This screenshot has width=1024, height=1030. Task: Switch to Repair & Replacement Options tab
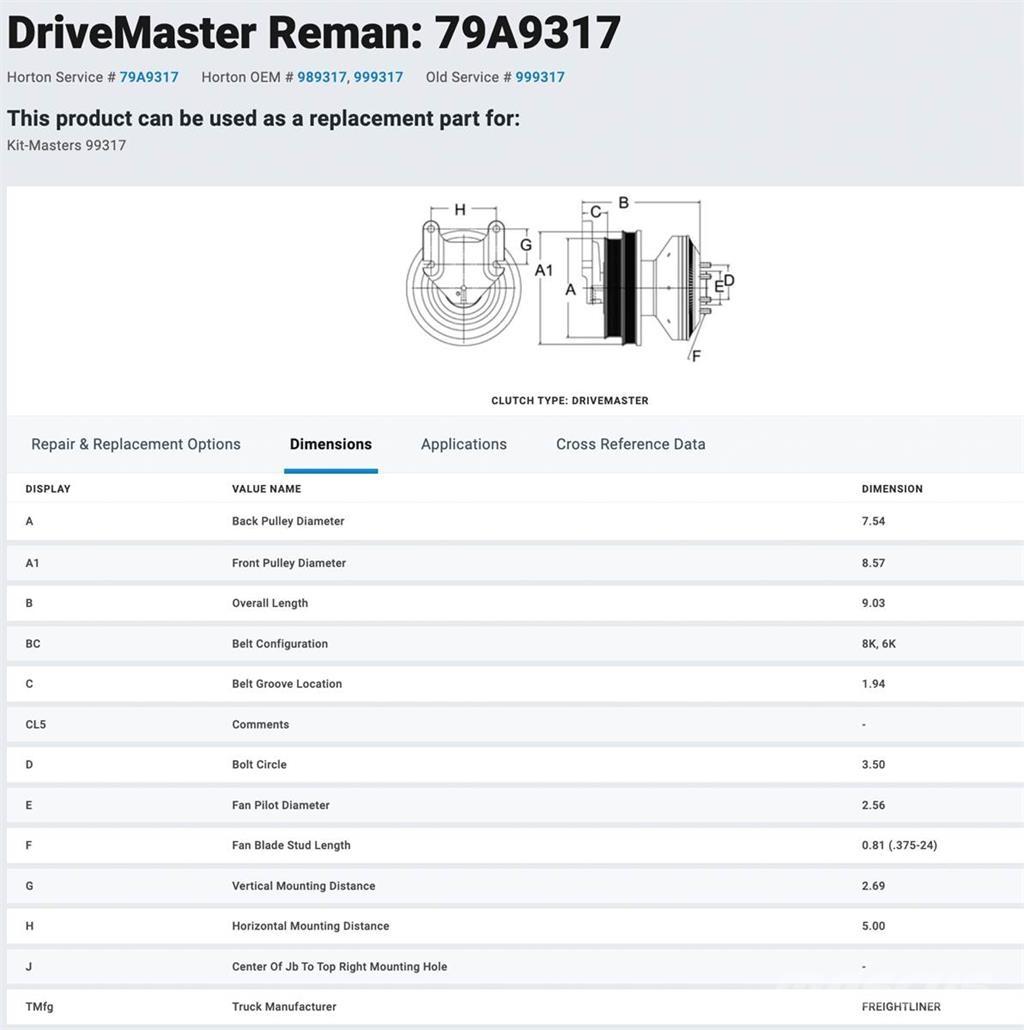tap(136, 444)
